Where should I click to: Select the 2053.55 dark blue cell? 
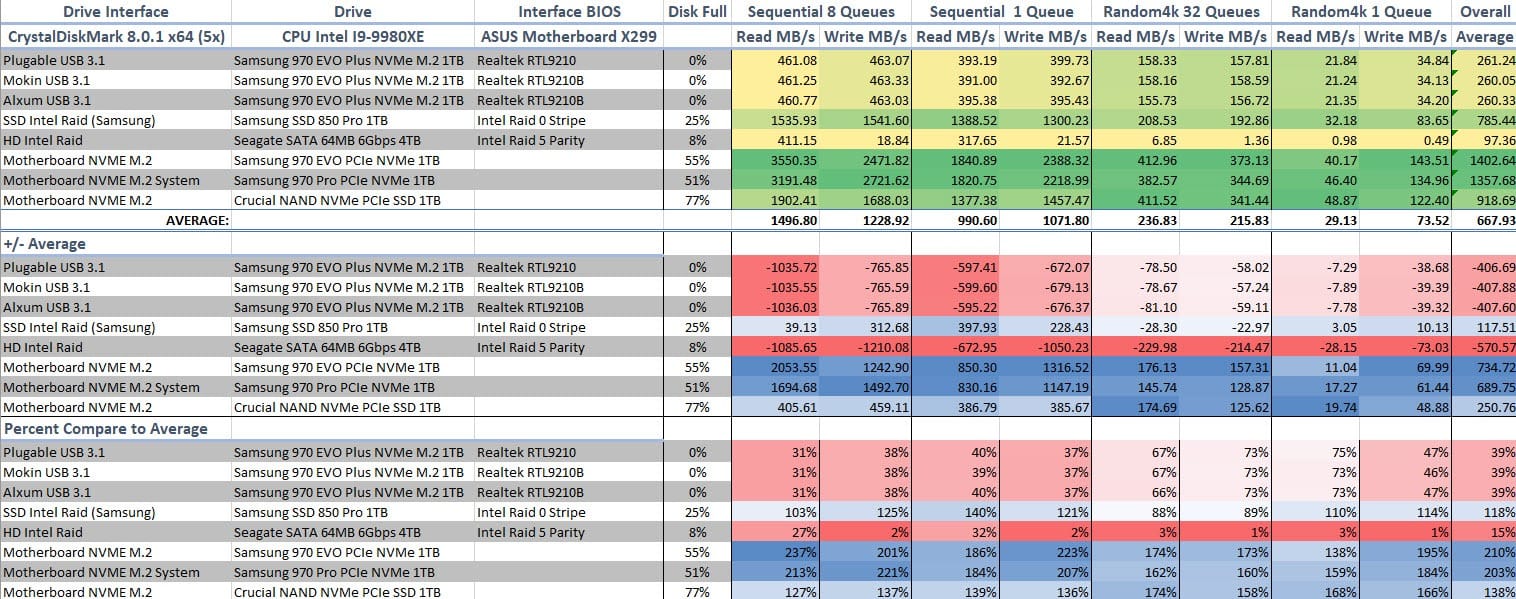[x=776, y=367]
